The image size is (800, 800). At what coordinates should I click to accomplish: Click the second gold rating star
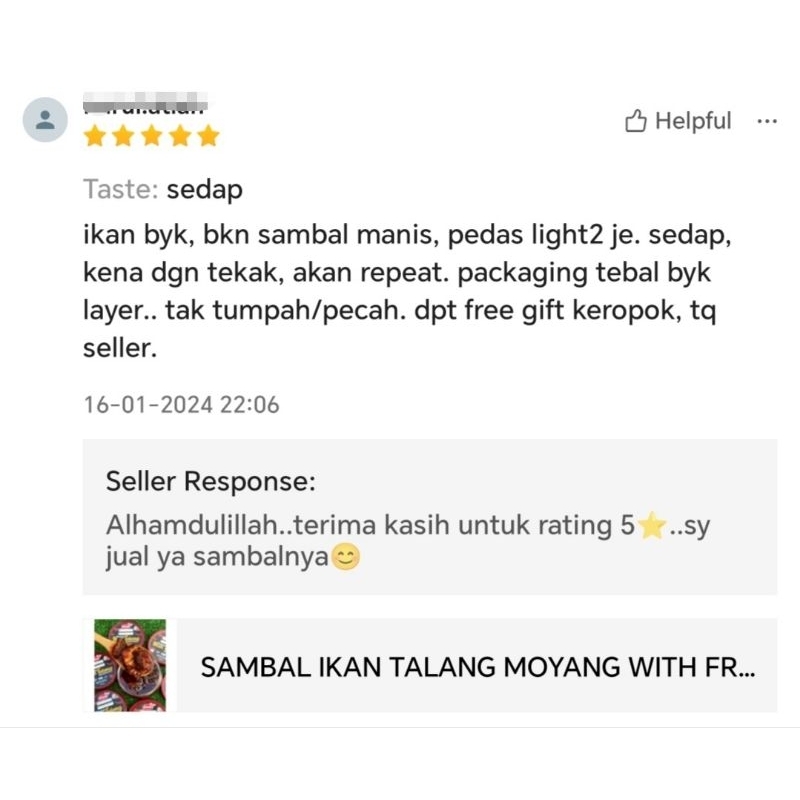123,136
